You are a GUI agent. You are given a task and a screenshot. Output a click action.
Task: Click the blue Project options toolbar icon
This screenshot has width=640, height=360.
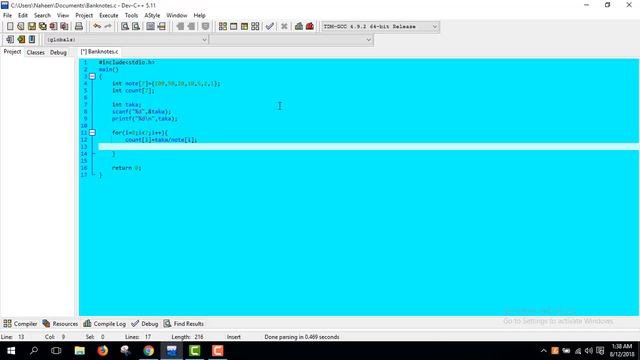pyautogui.click(x=32, y=40)
